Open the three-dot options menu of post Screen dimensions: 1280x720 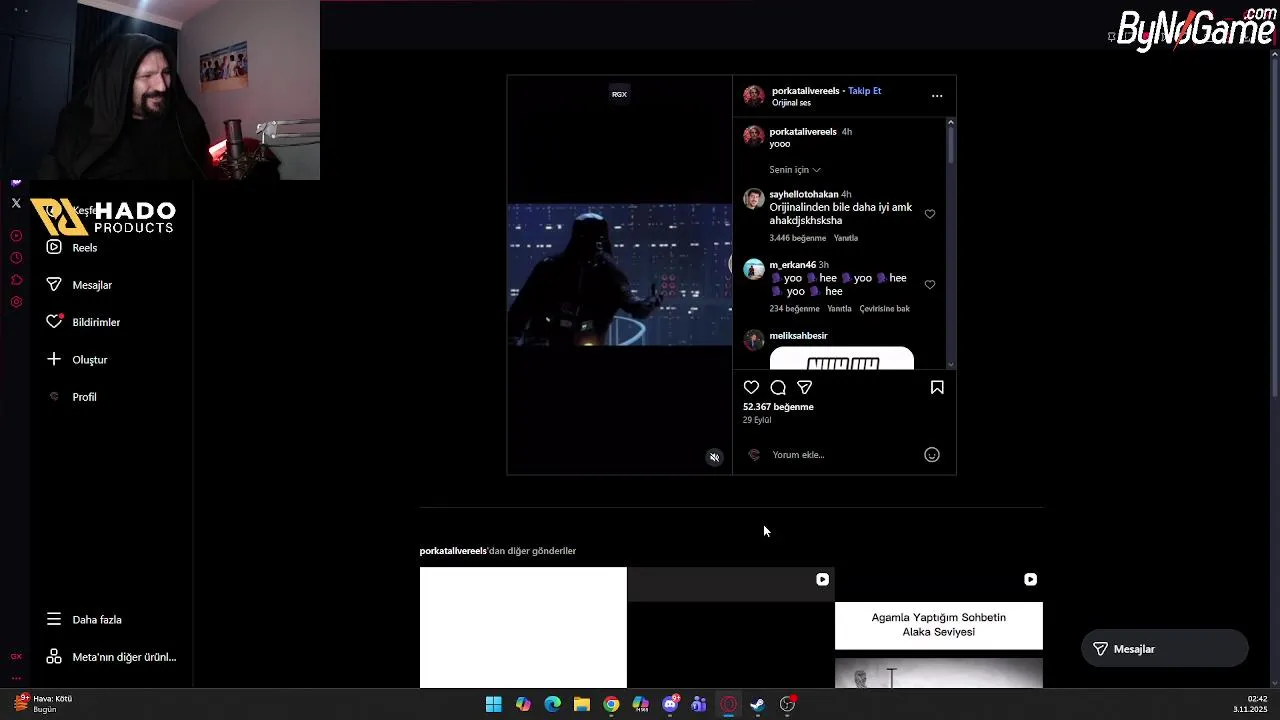tap(937, 96)
